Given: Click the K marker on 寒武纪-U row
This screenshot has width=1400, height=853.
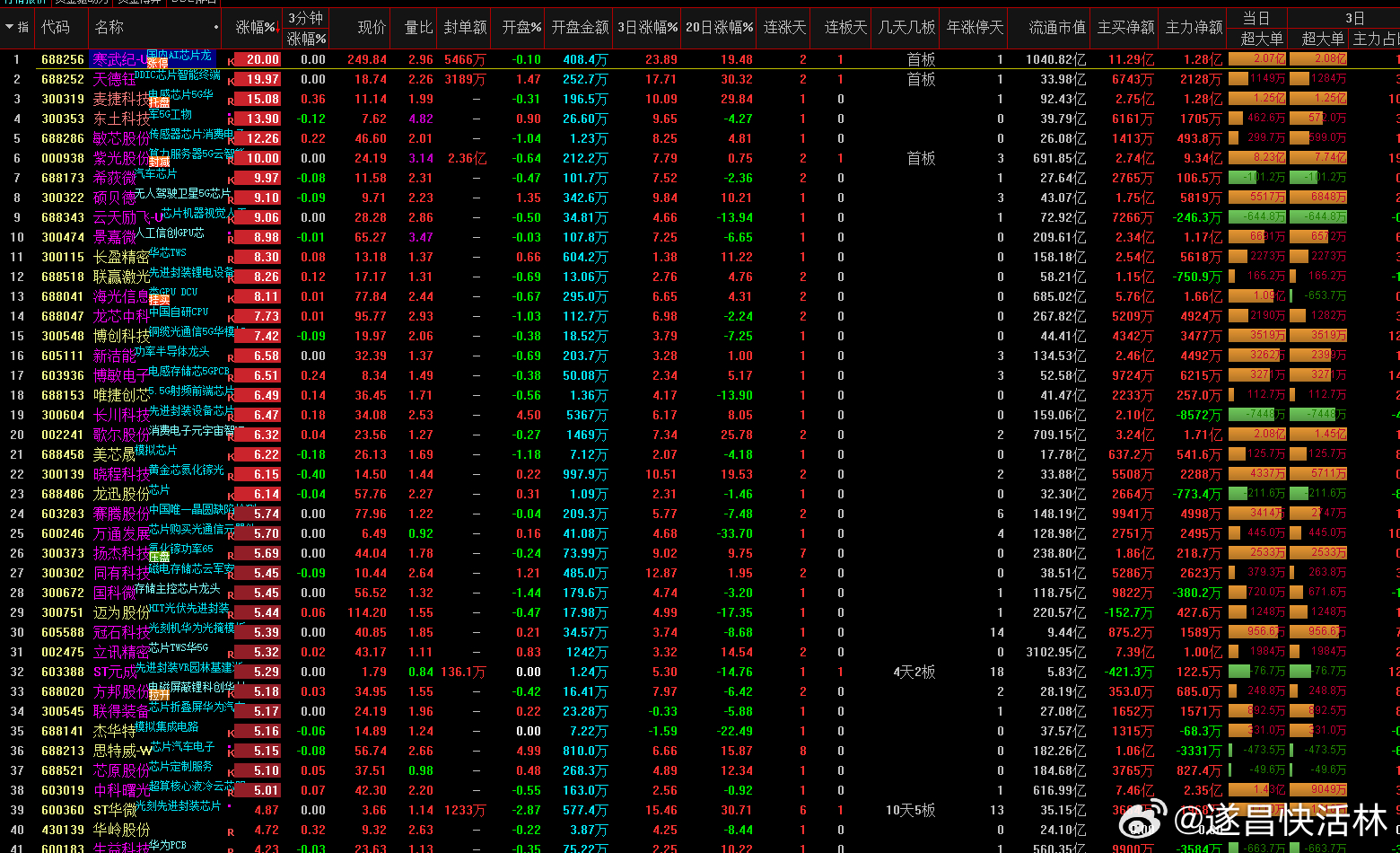Looking at the screenshot, I should point(231,61).
